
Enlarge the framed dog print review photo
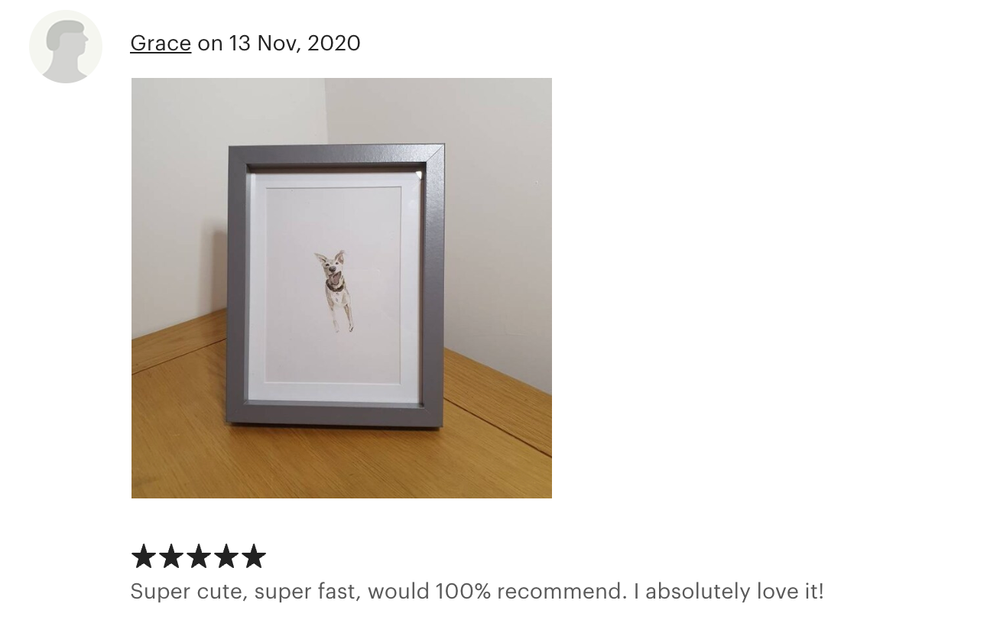click(x=341, y=288)
